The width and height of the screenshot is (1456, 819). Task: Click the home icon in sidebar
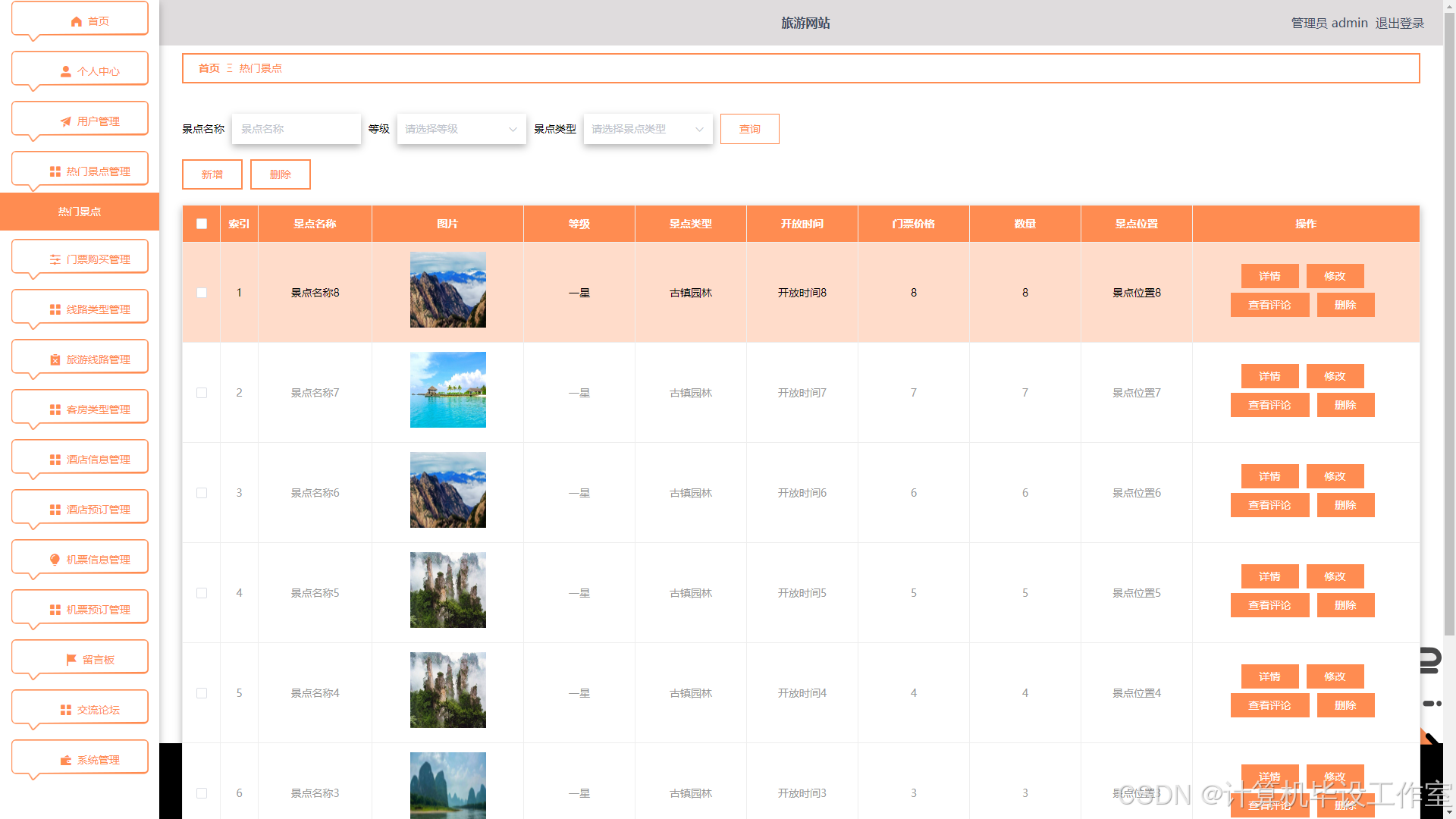[76, 21]
